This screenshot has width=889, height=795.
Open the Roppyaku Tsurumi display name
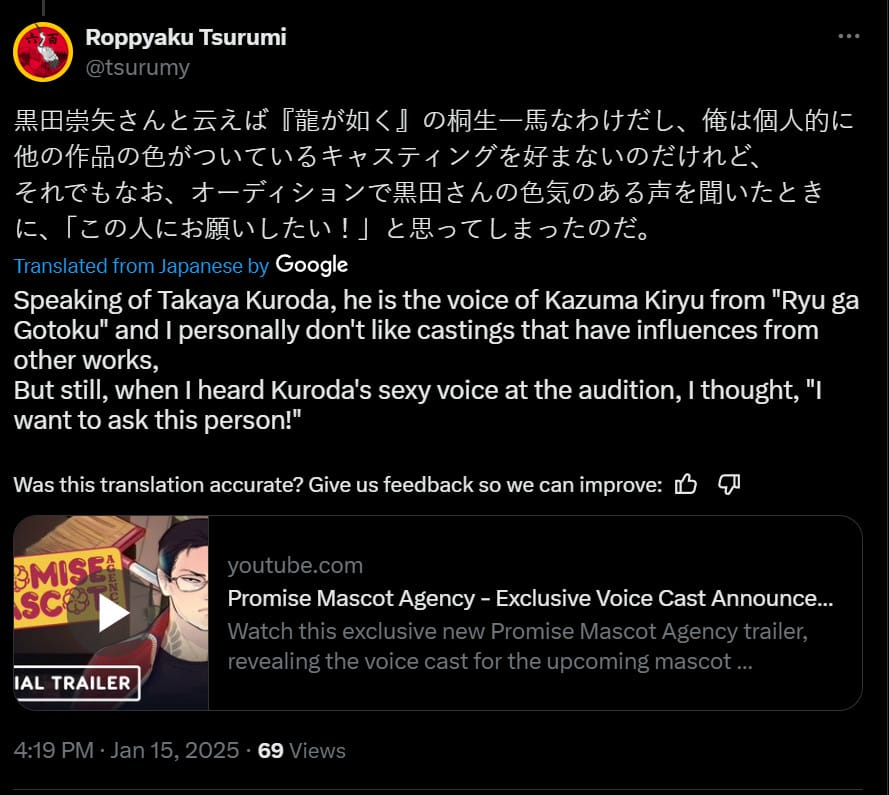[186, 37]
